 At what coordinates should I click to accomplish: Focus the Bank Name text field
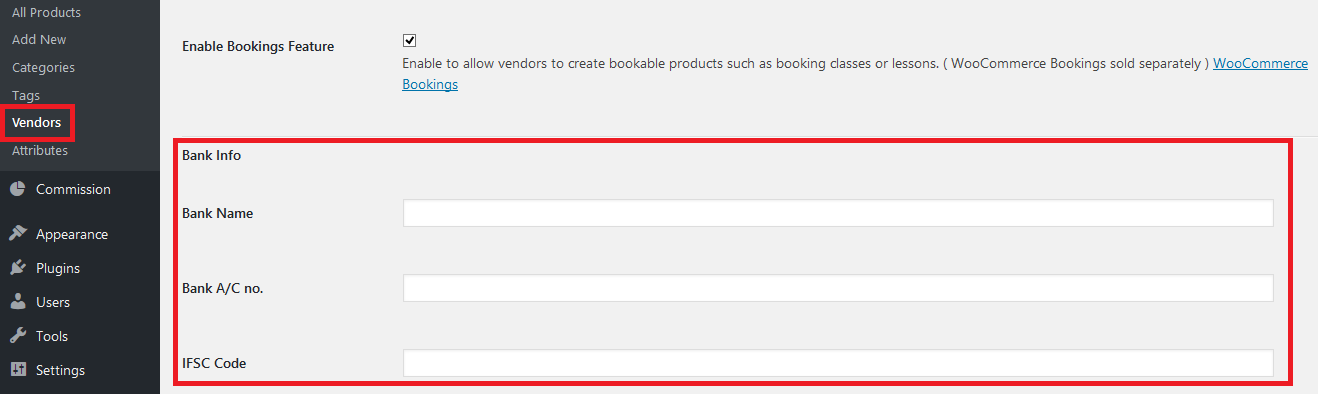click(x=838, y=213)
